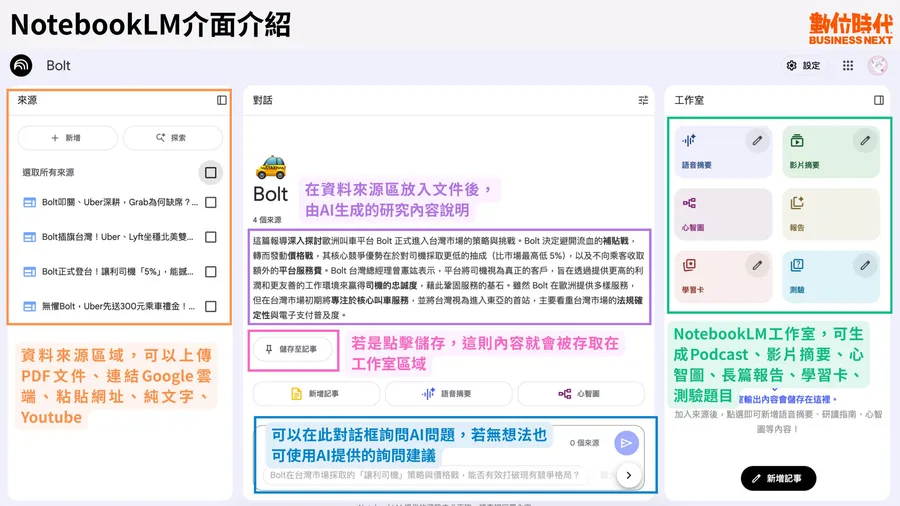Click the NotebookLM logo icon
Image resolution: width=900 pixels, height=506 pixels.
pos(21,66)
